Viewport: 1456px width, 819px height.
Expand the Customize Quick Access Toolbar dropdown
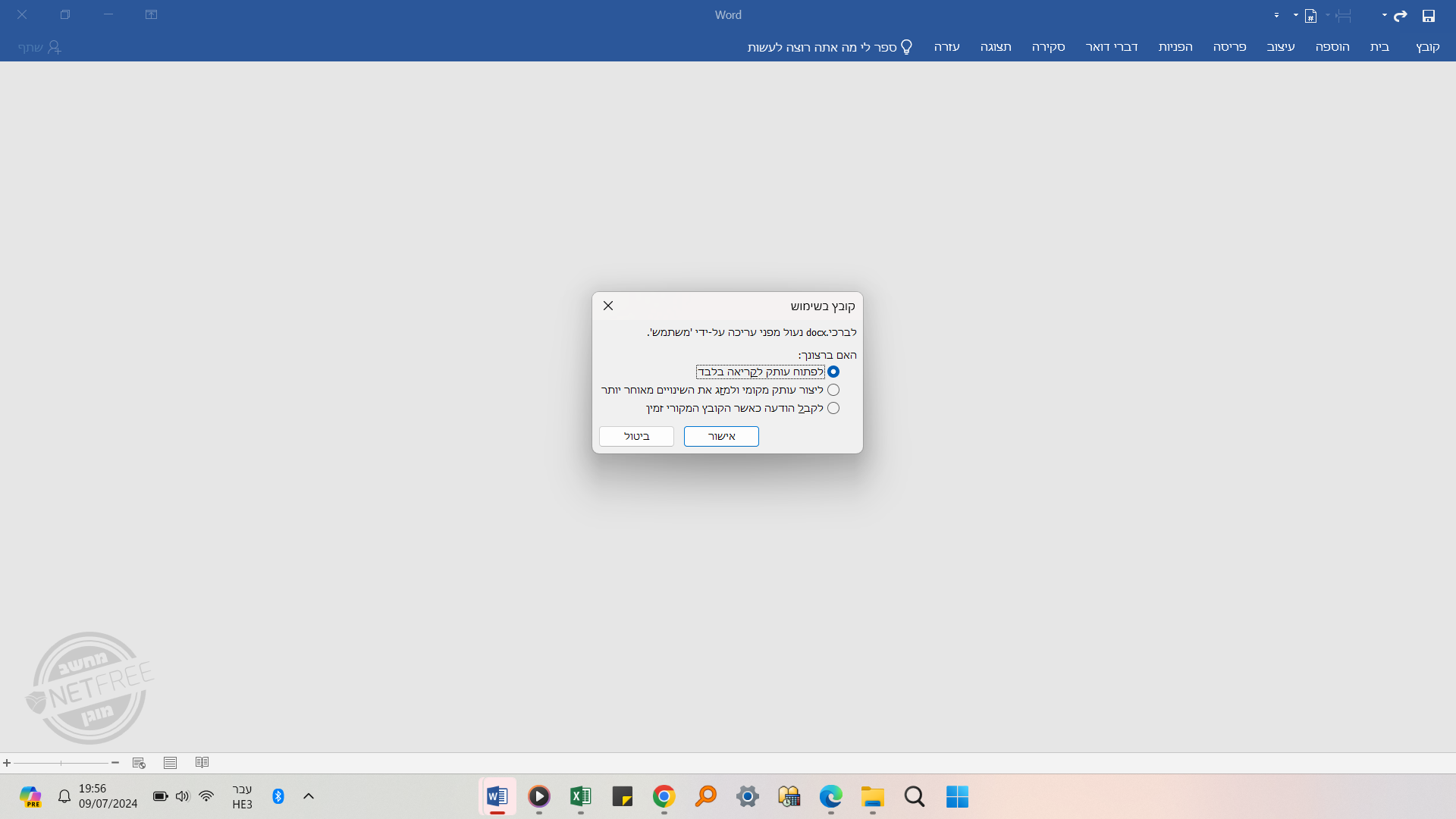1276,15
